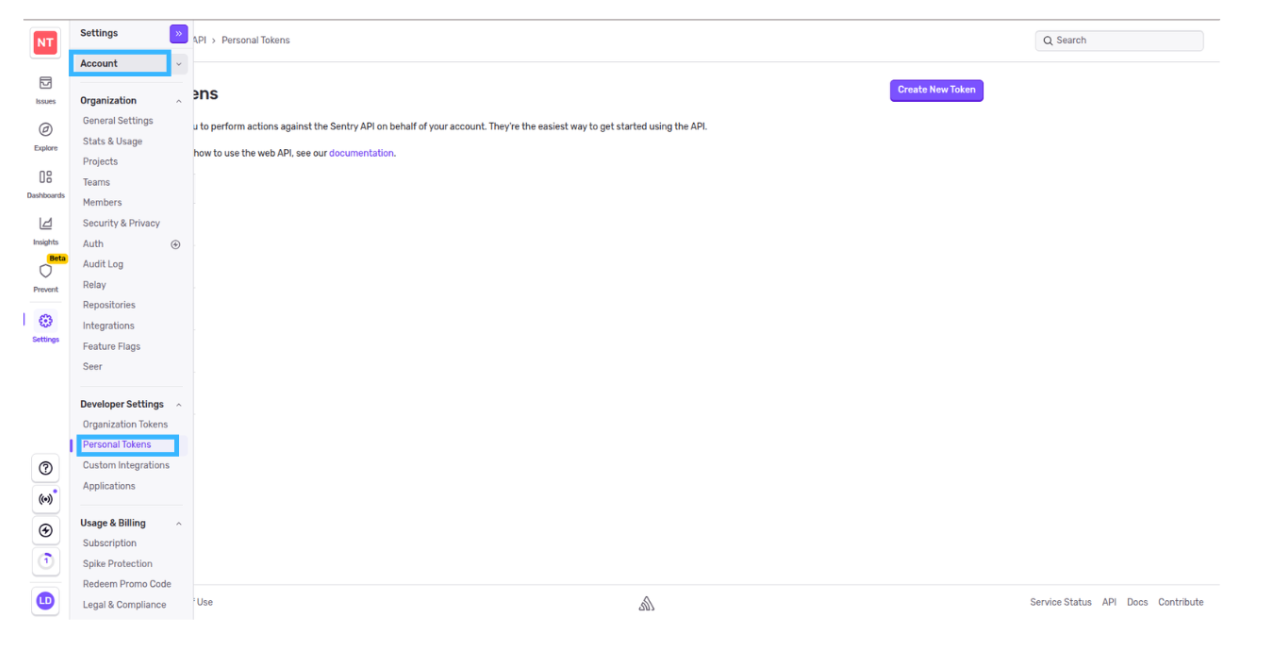This screenshot has height=650, width=1288.
Task: Open the Dashboards icon
Action: [x=45, y=177]
